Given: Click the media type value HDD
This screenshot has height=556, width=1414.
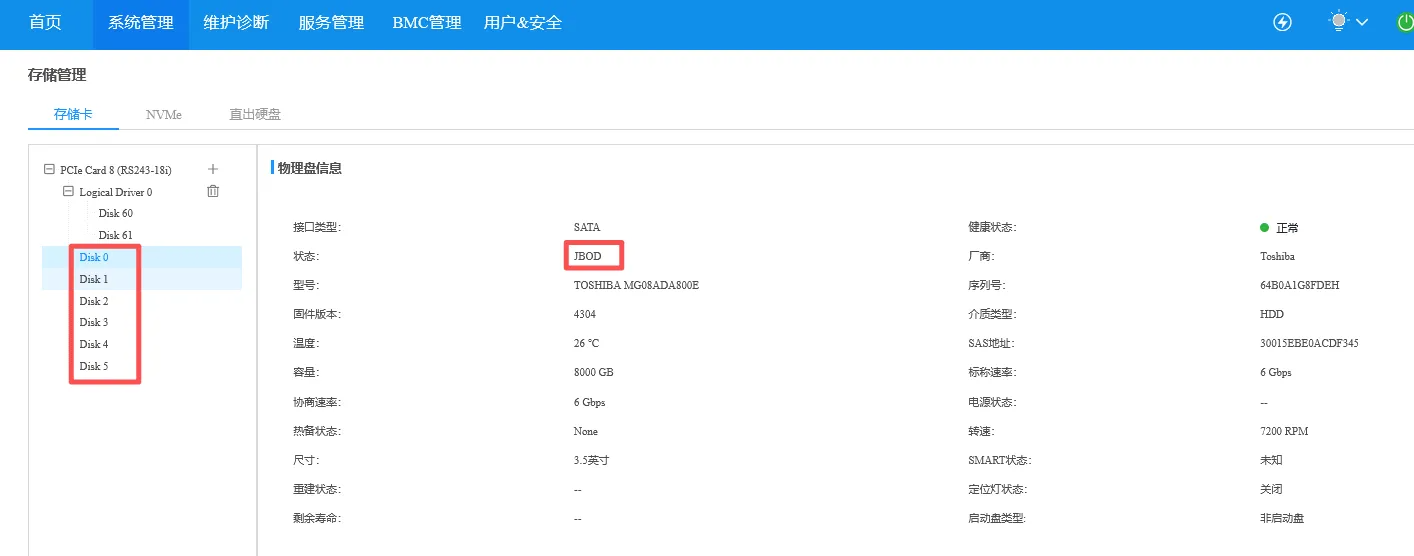Looking at the screenshot, I should (1272, 314).
